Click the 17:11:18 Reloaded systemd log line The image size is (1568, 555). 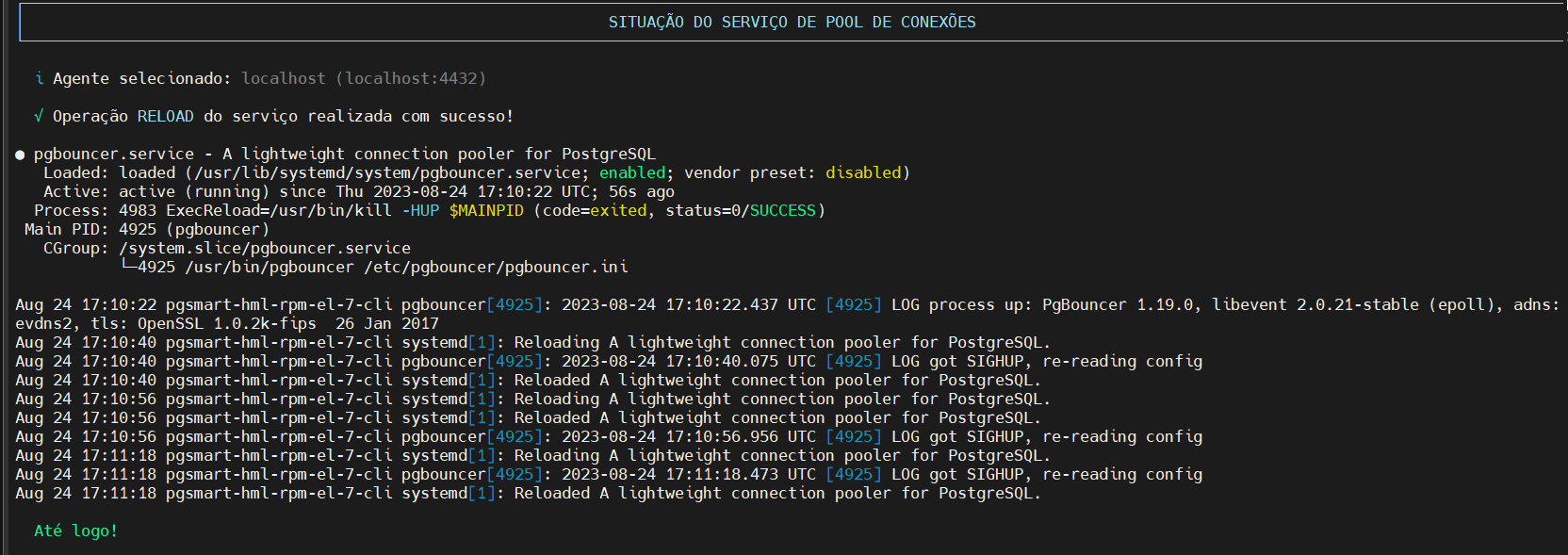(529, 493)
